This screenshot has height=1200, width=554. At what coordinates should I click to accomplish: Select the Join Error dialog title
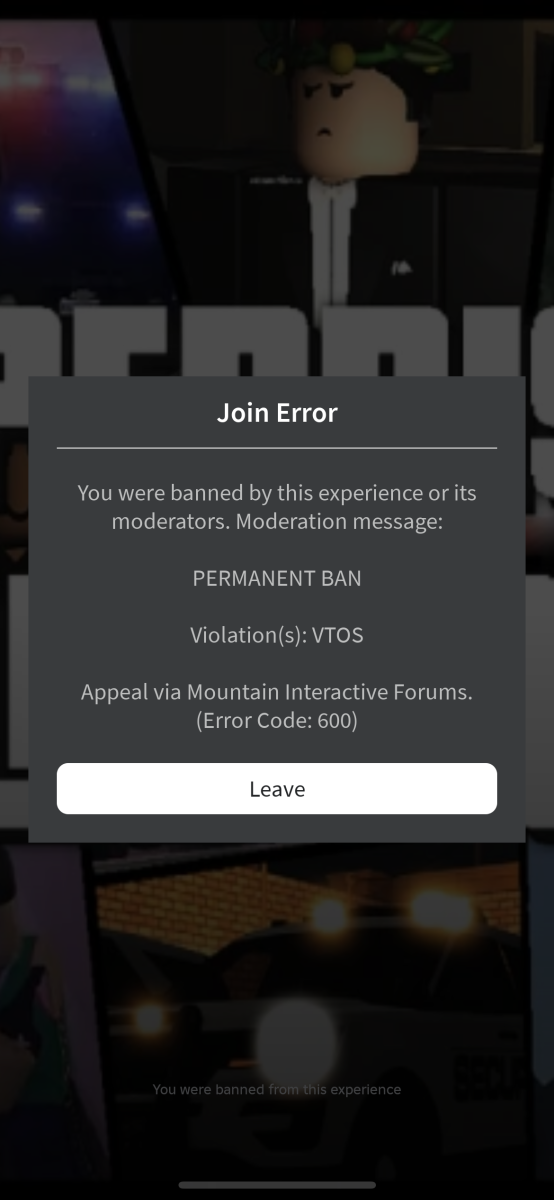[x=277, y=412]
